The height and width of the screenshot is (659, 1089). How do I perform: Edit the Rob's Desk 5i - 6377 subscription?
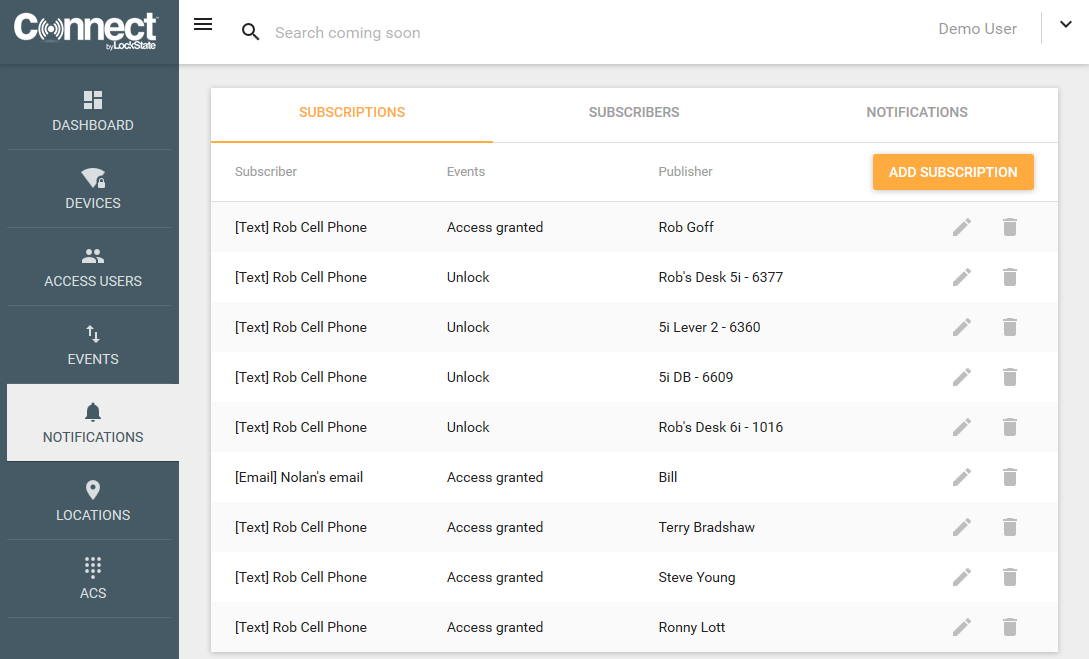[x=962, y=277]
